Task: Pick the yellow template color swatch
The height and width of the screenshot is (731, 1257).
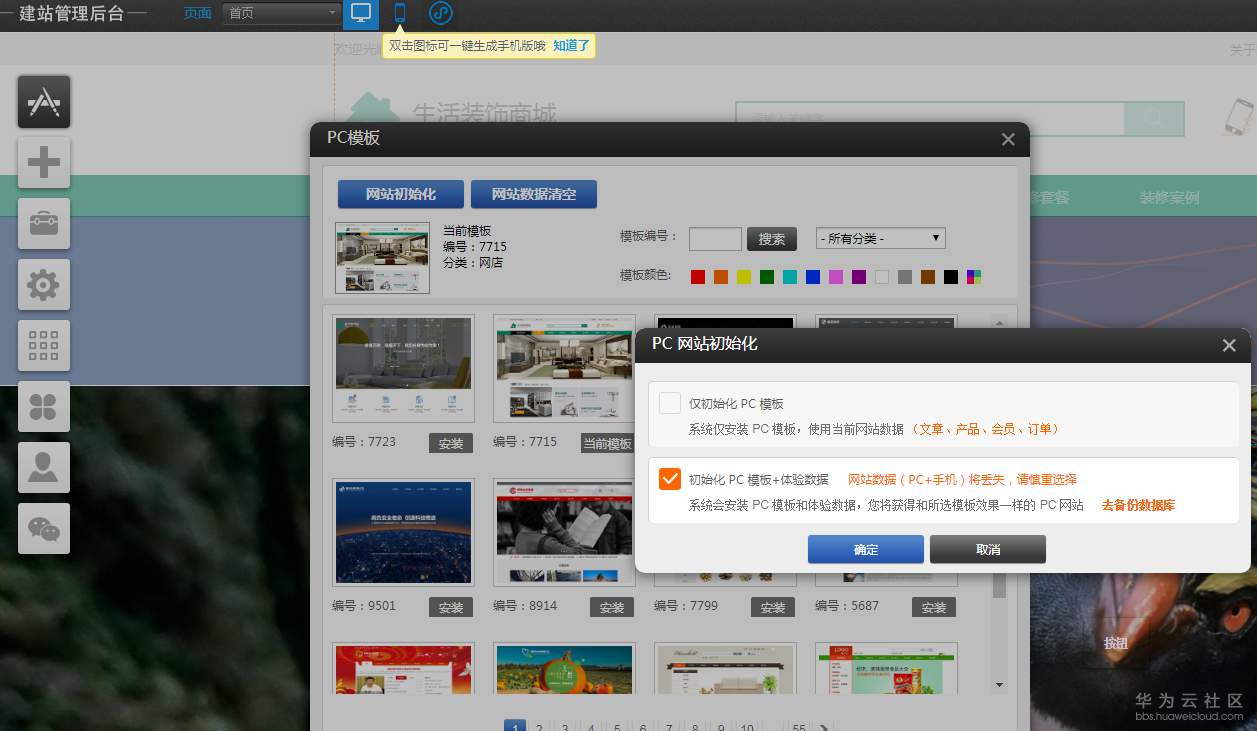Action: (x=744, y=277)
